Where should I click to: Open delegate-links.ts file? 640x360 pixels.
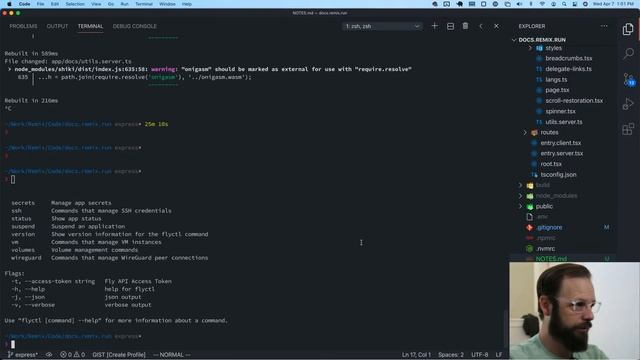568,69
